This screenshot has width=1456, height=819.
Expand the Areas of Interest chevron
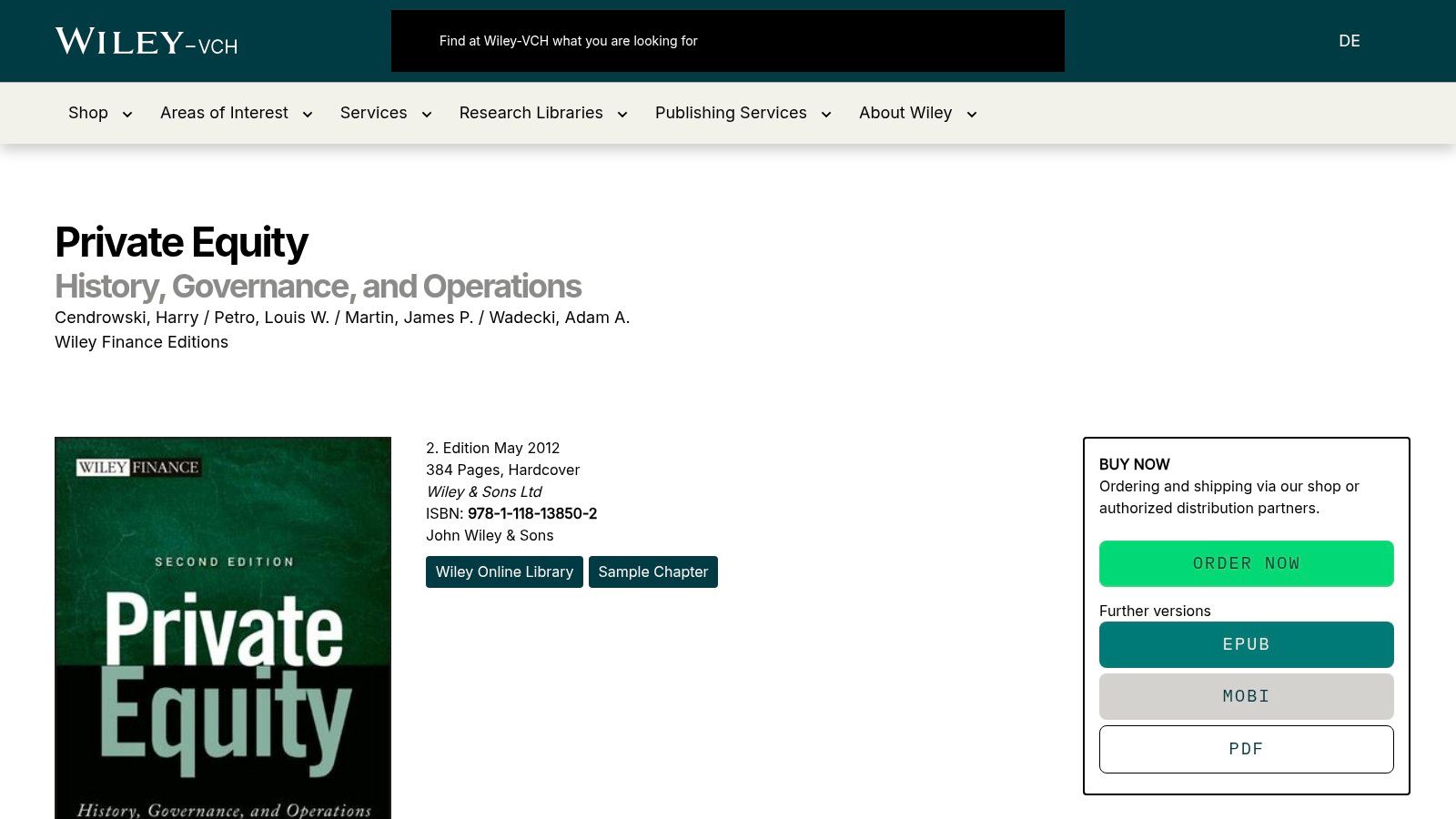click(308, 114)
